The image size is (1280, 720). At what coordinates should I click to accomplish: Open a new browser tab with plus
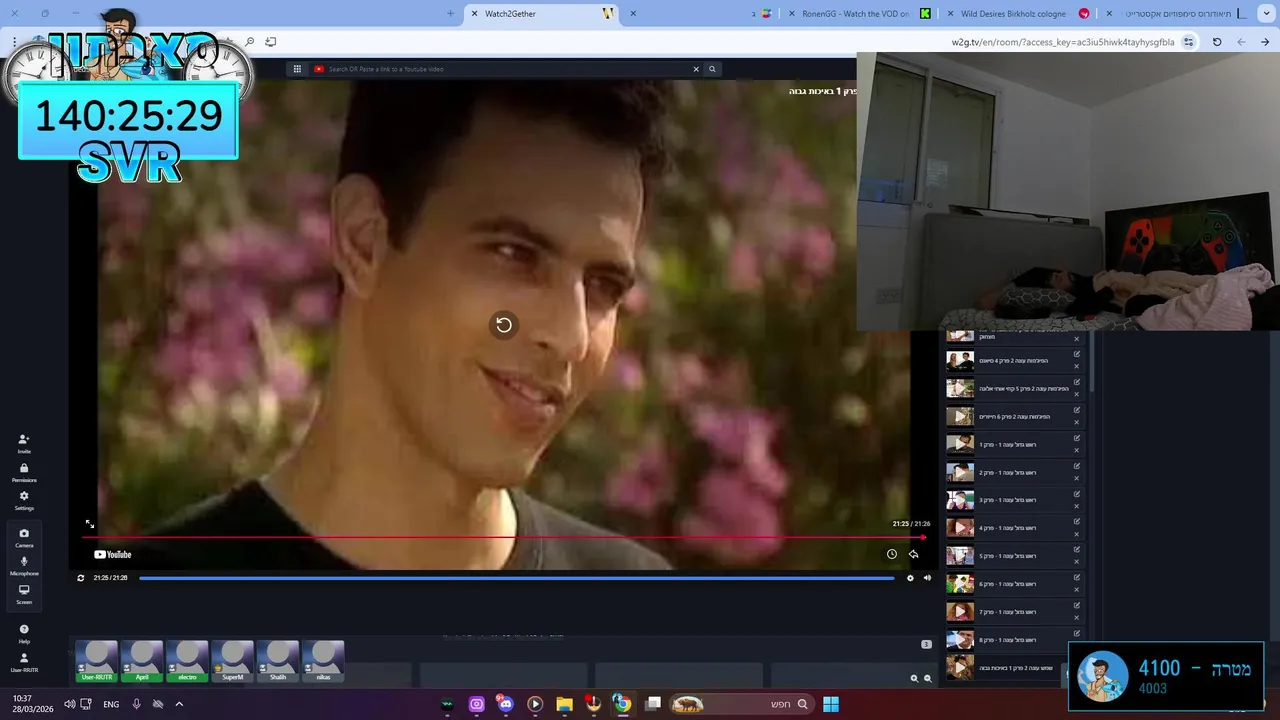(x=450, y=14)
